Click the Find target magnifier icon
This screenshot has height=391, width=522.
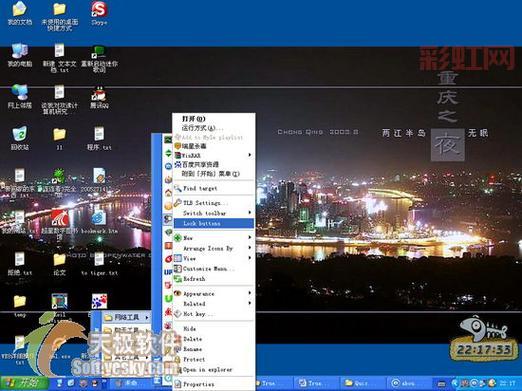(x=178, y=188)
